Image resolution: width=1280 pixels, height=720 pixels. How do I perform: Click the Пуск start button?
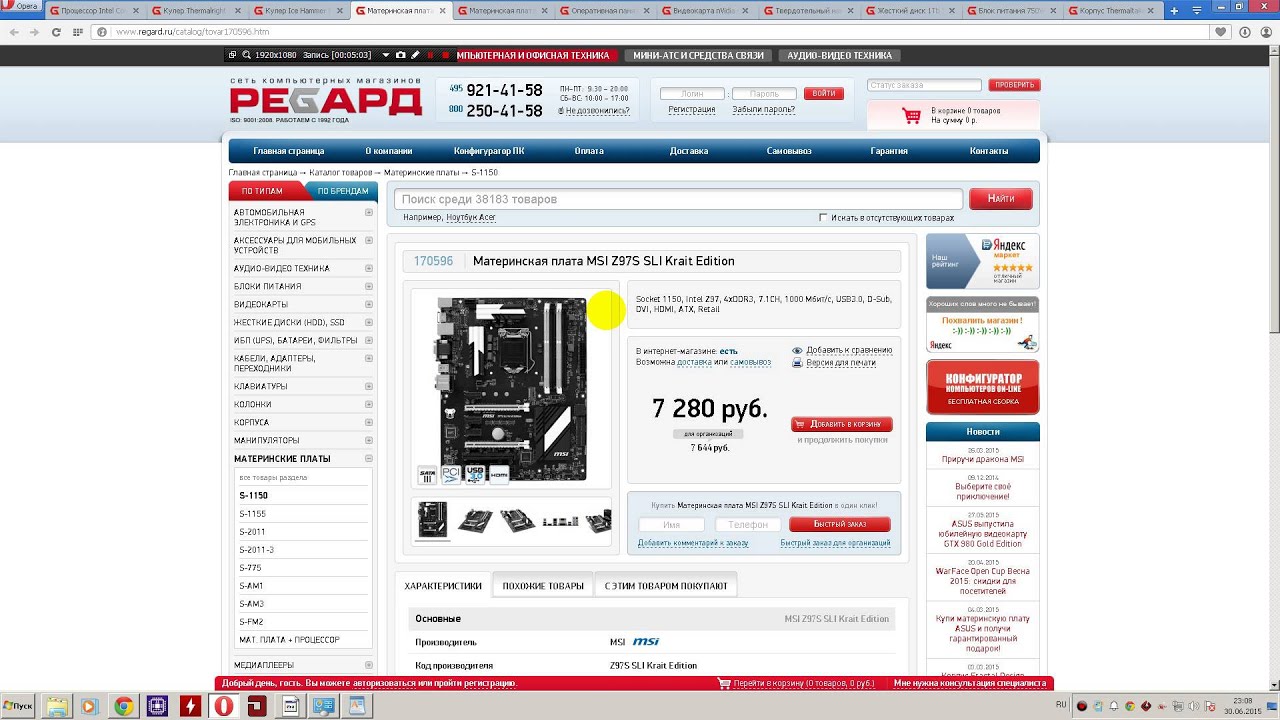tap(20, 706)
